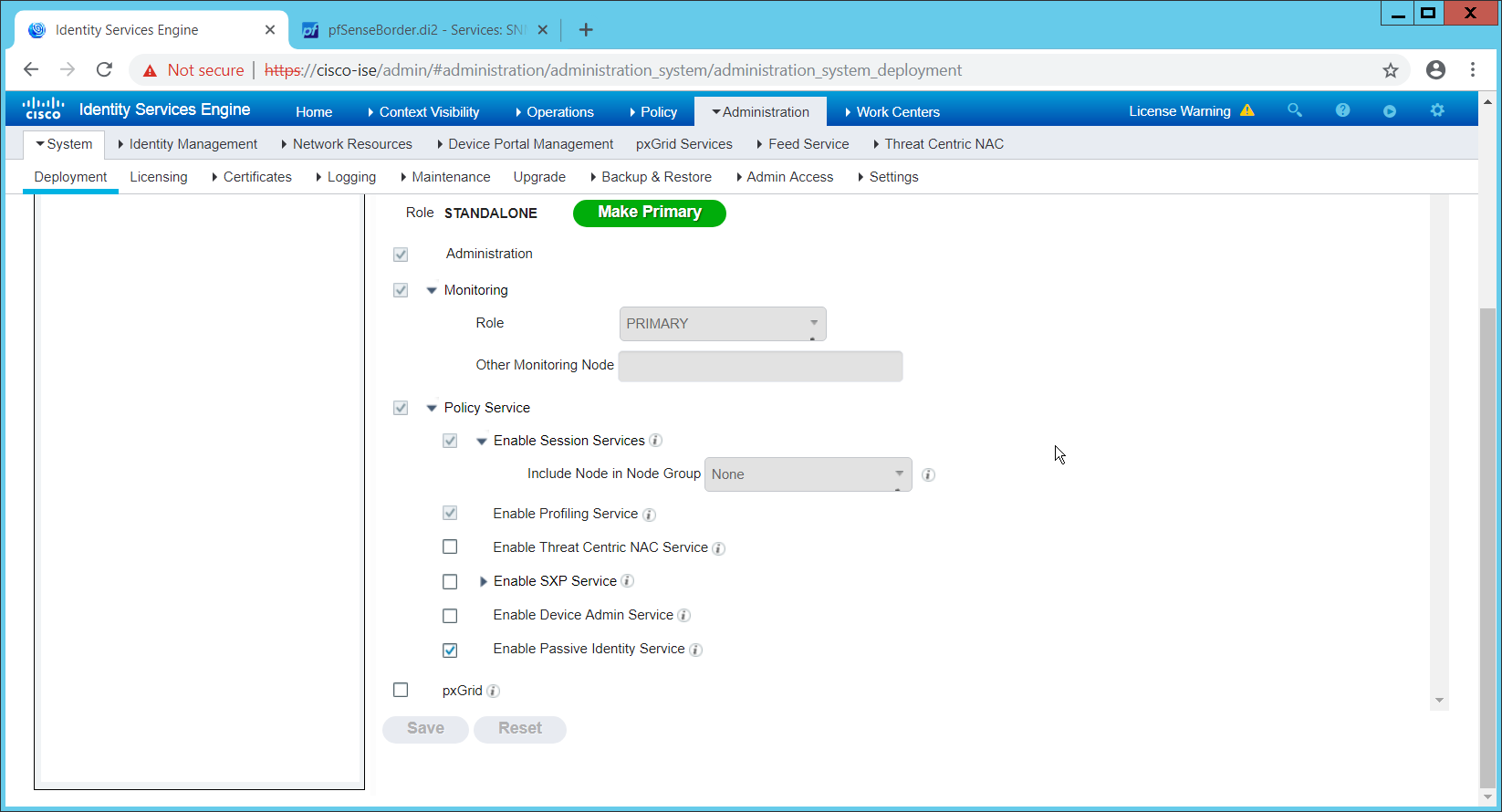Click info icon next to Passive Identity Service

[695, 650]
